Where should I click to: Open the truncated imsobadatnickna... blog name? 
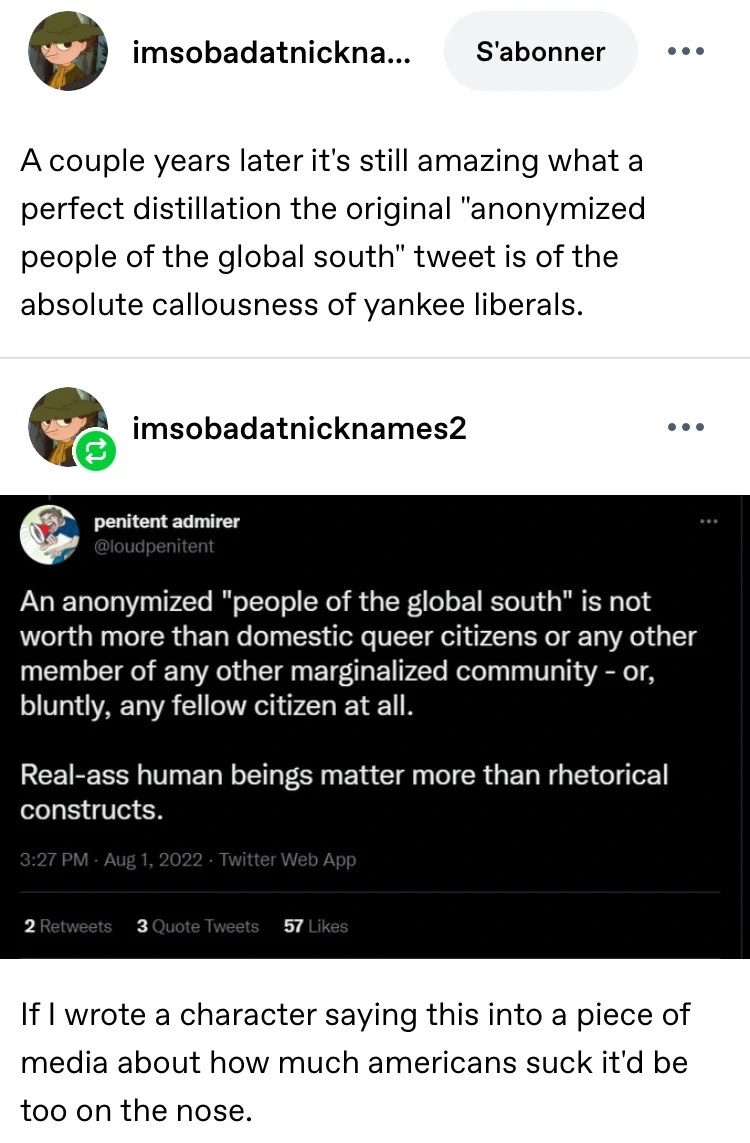(270, 53)
